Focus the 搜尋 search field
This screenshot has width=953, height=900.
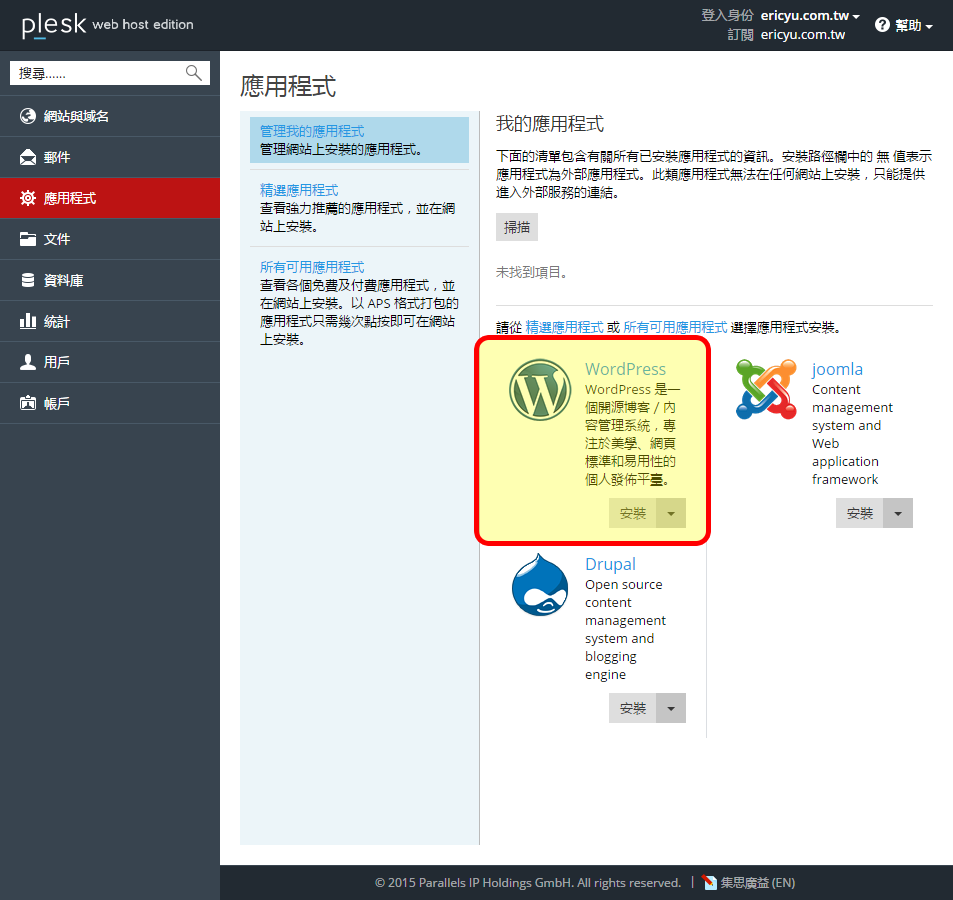click(110, 73)
